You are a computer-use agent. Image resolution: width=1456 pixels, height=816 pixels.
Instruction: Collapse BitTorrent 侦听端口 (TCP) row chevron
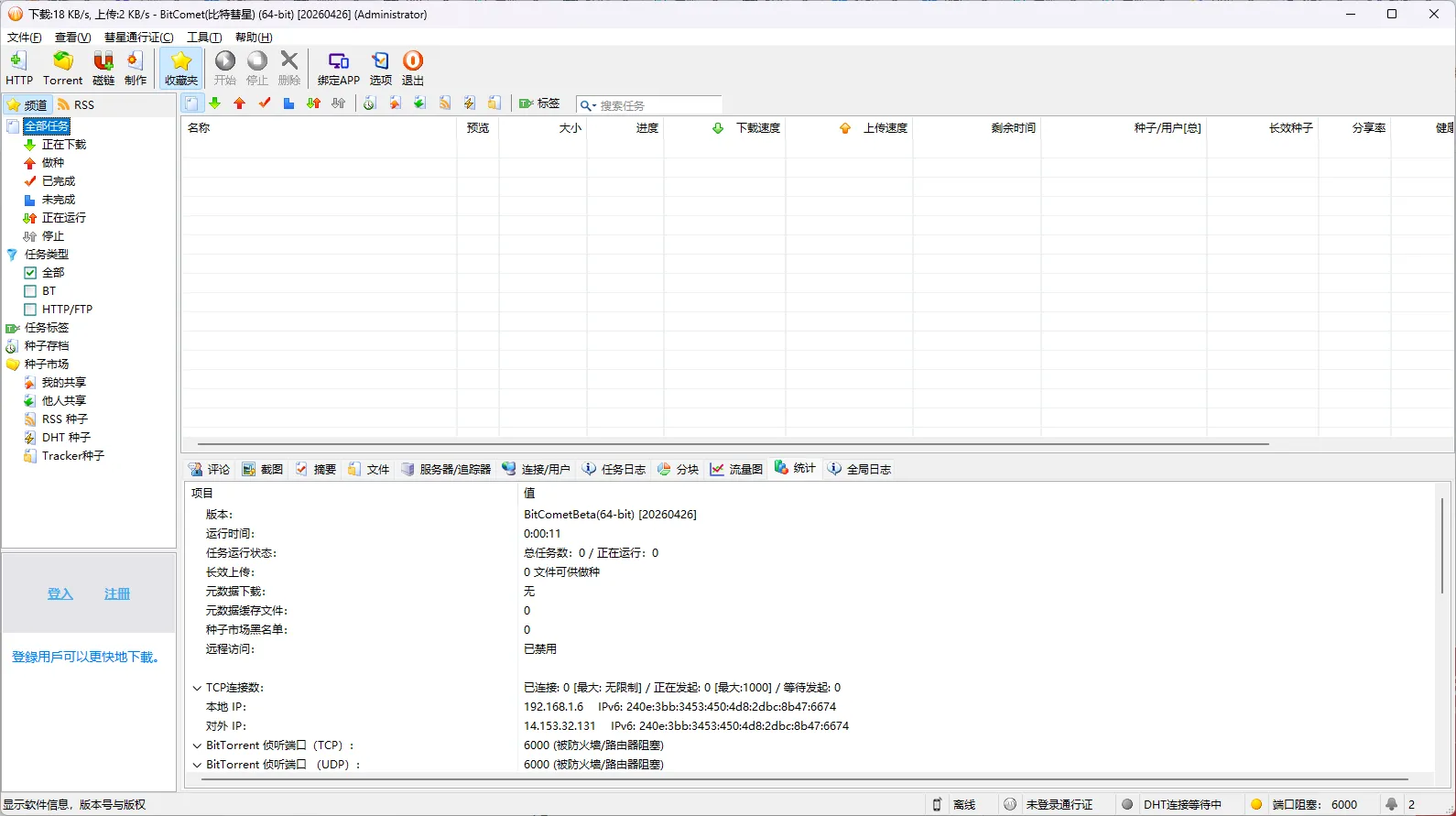[x=197, y=745]
